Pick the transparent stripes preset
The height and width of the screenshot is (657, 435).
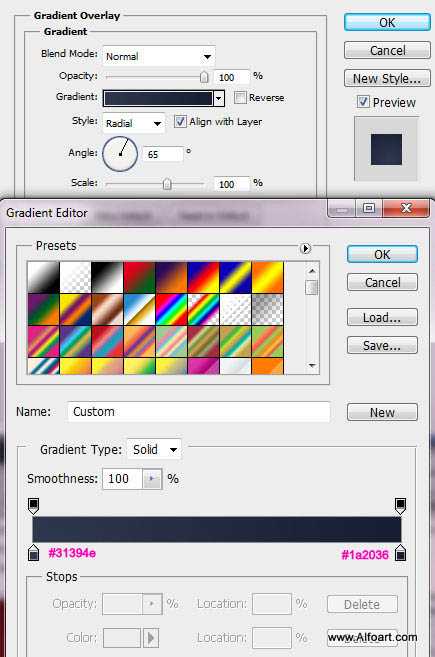236,310
